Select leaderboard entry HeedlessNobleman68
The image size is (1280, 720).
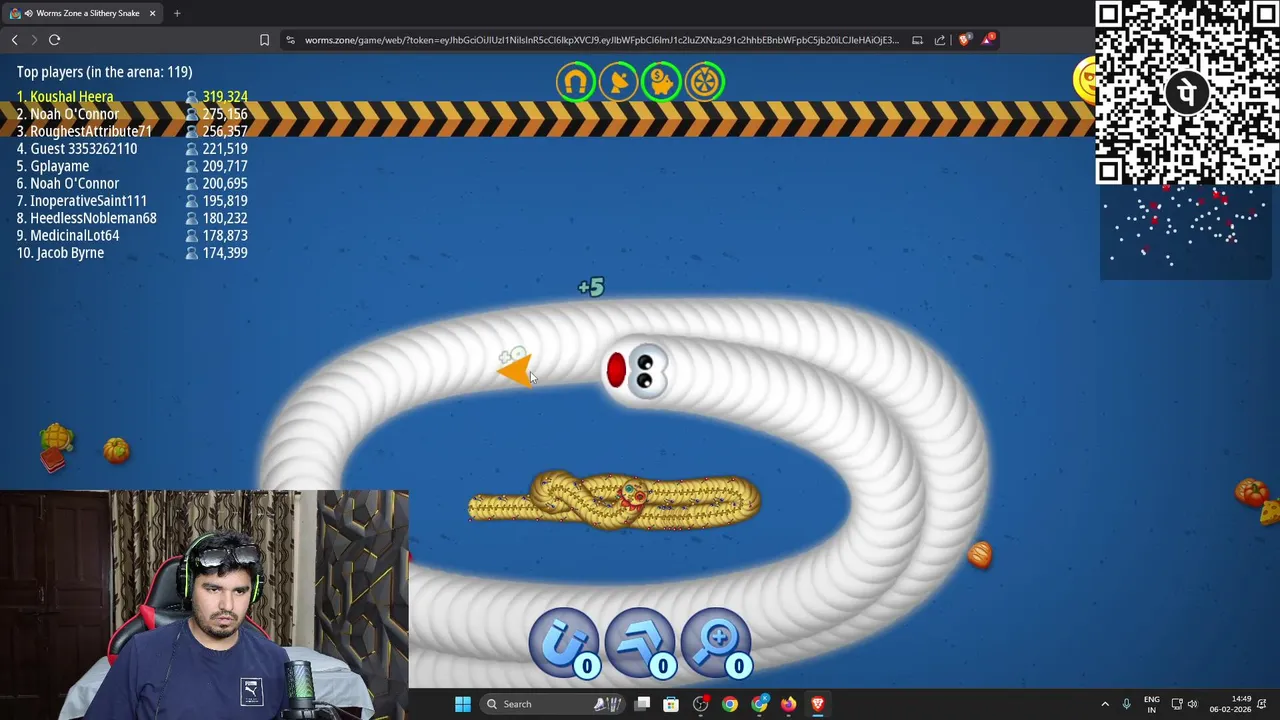pos(87,218)
